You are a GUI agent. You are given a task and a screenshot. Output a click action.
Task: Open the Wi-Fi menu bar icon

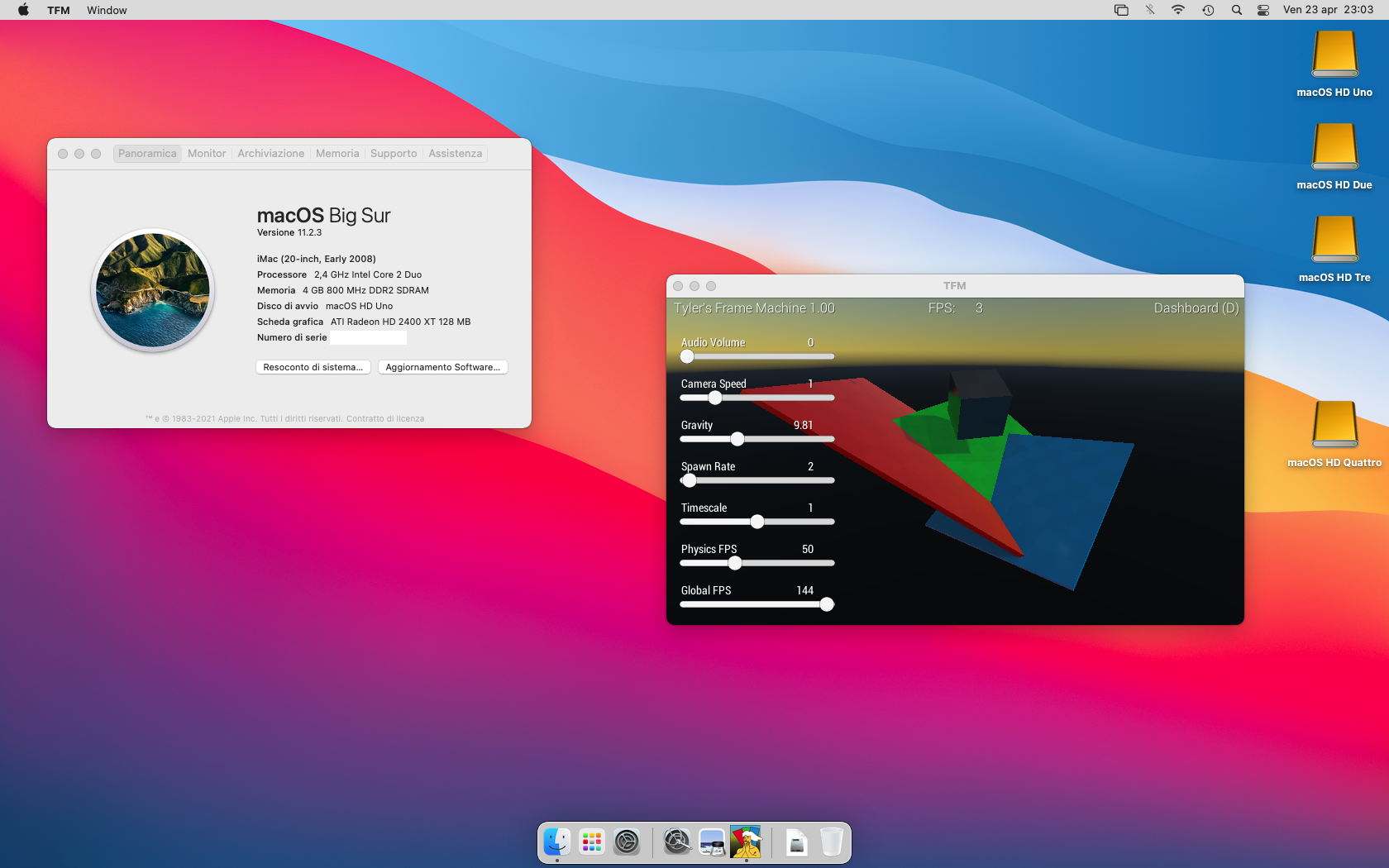[1178, 10]
